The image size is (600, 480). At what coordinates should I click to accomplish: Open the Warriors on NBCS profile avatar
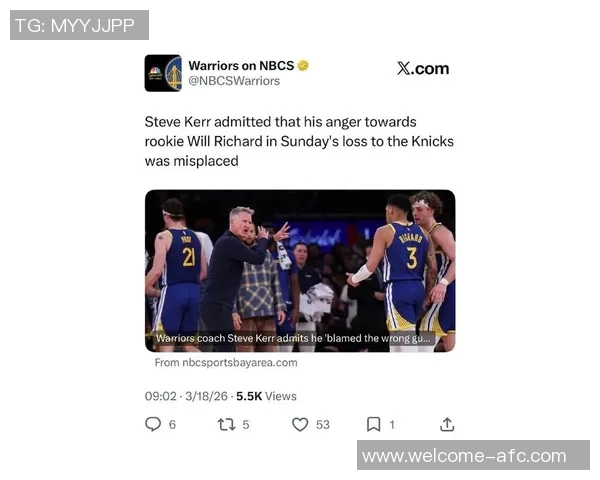tap(163, 73)
